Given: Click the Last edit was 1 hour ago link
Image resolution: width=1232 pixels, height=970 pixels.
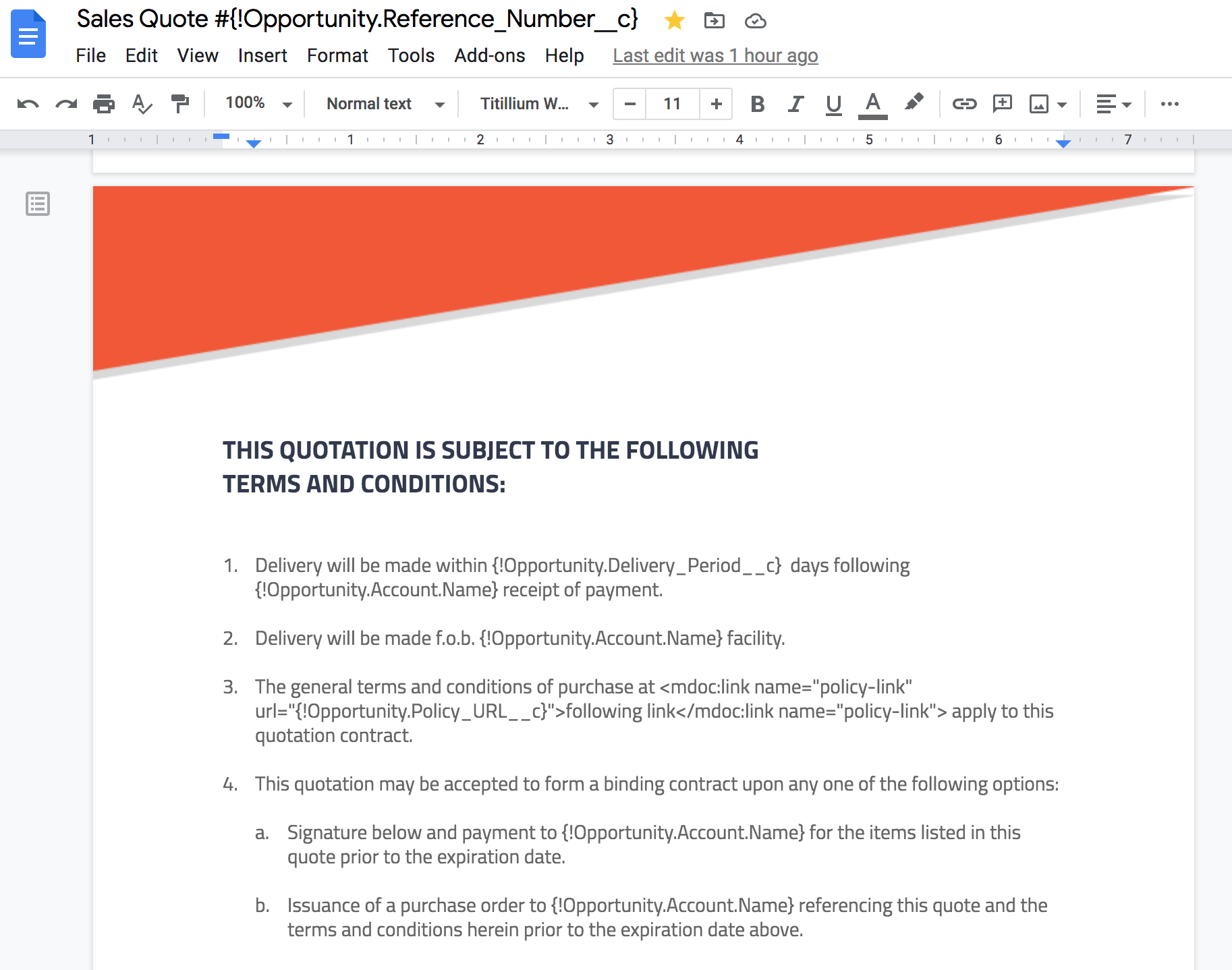Looking at the screenshot, I should 715,55.
